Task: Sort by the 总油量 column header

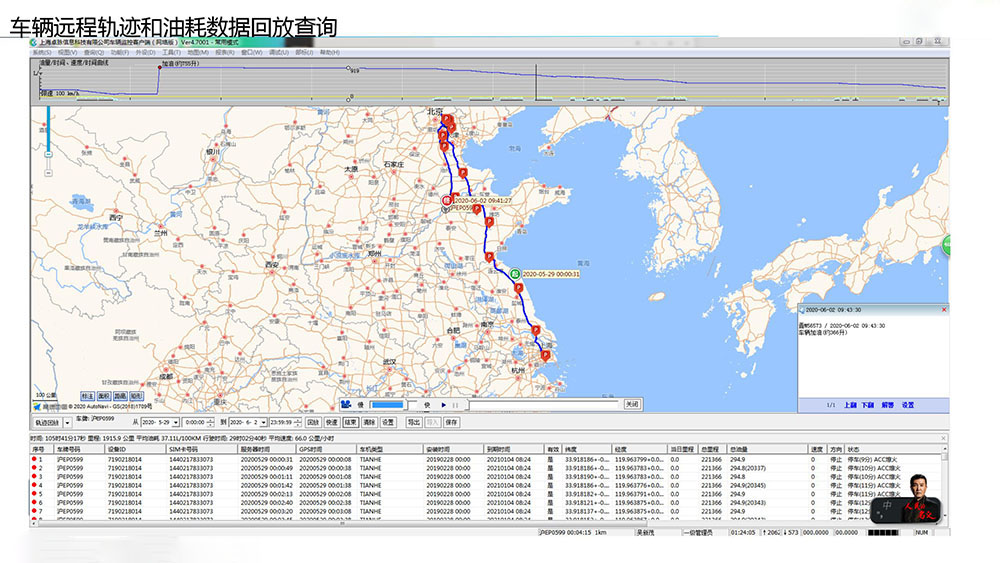Action: click(768, 450)
